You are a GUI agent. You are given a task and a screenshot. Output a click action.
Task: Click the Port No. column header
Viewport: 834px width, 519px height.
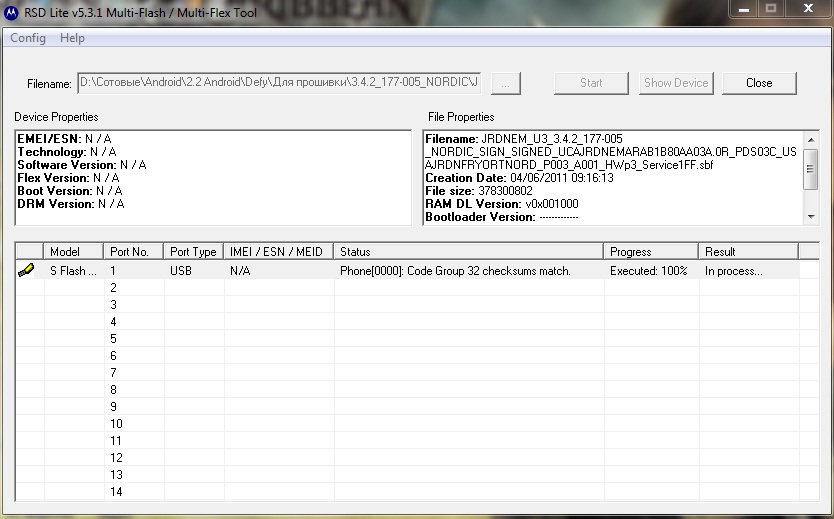[134, 252]
